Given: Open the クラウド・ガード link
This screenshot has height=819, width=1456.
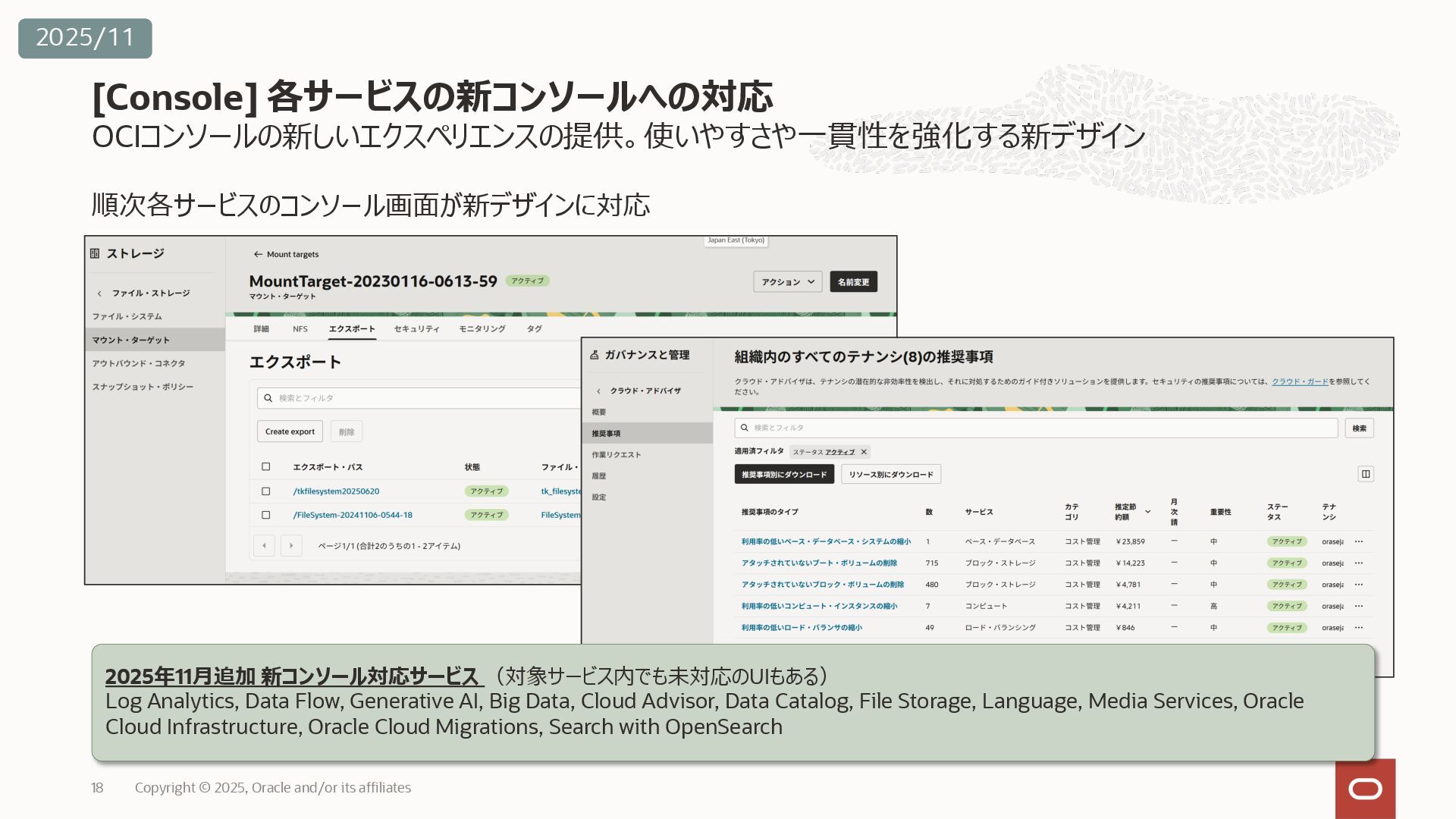Looking at the screenshot, I should [1299, 381].
